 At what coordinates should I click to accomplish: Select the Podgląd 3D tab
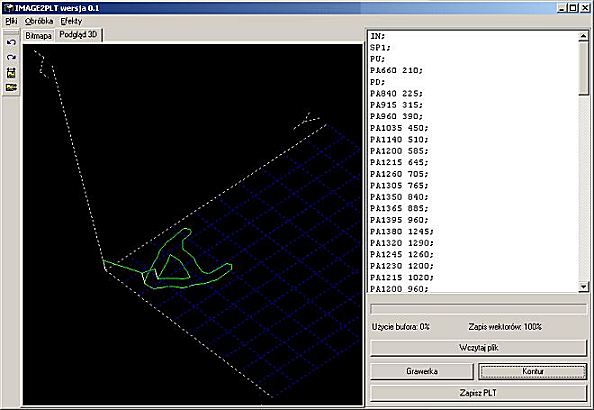[78, 35]
